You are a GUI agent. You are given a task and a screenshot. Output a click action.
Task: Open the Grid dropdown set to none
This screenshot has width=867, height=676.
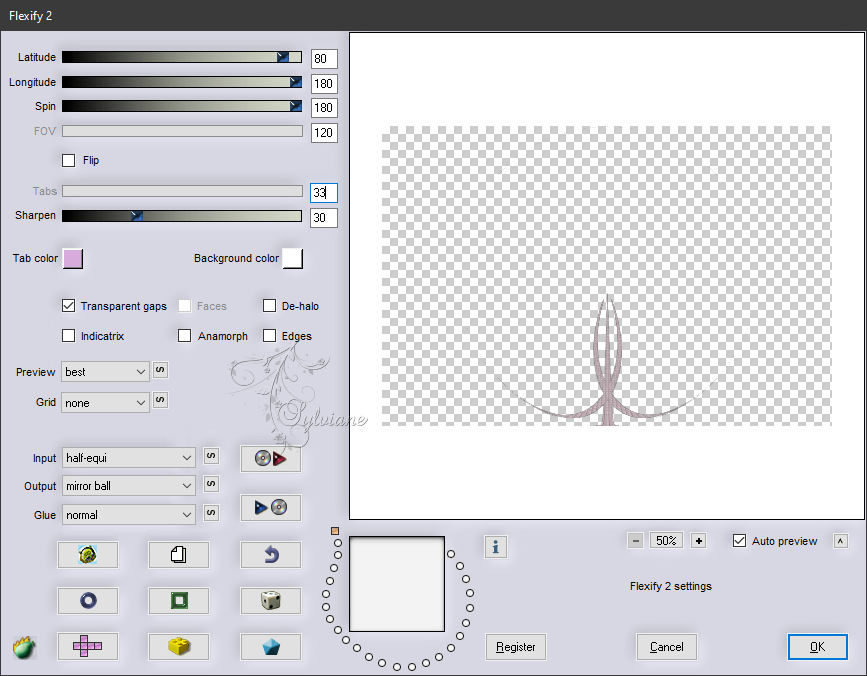106,402
